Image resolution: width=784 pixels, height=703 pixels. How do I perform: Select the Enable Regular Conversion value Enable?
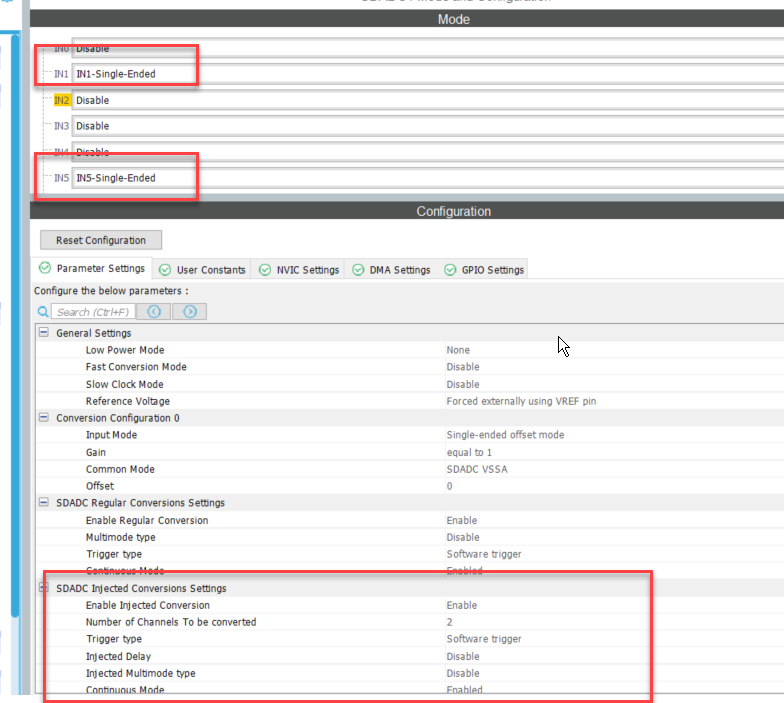click(462, 520)
